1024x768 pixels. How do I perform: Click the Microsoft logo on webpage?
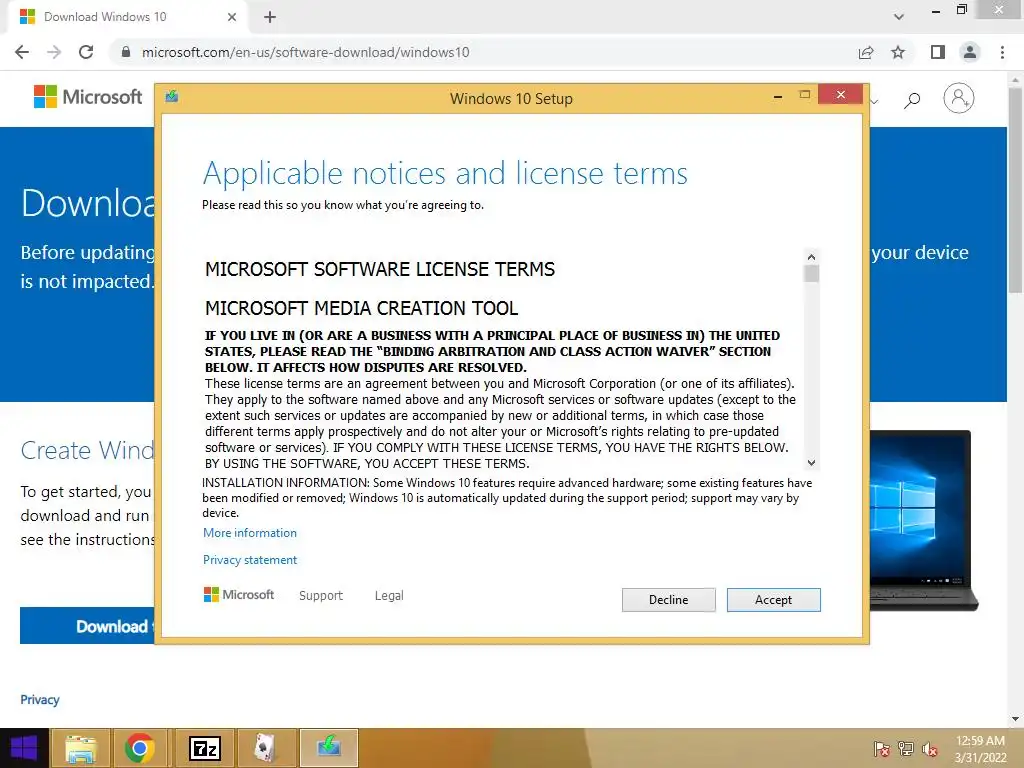tap(88, 97)
